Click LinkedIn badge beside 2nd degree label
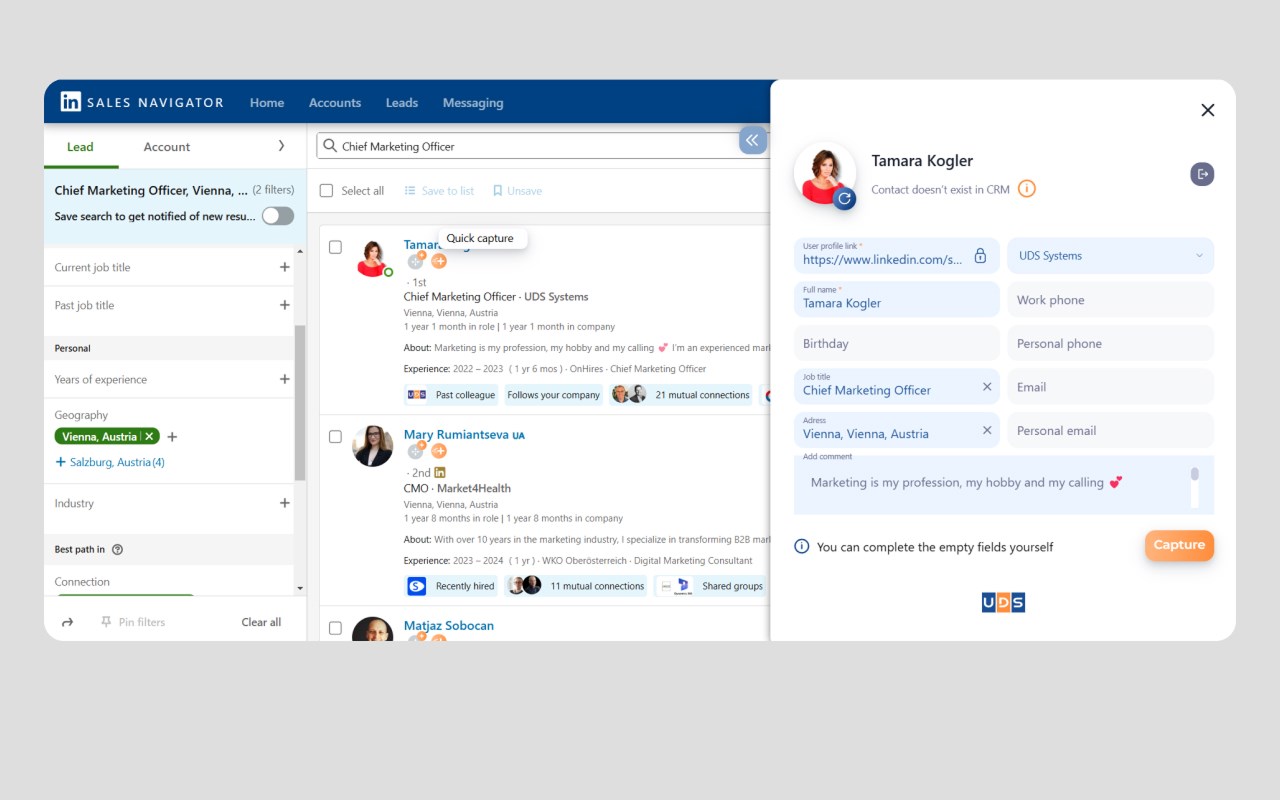 pos(440,472)
